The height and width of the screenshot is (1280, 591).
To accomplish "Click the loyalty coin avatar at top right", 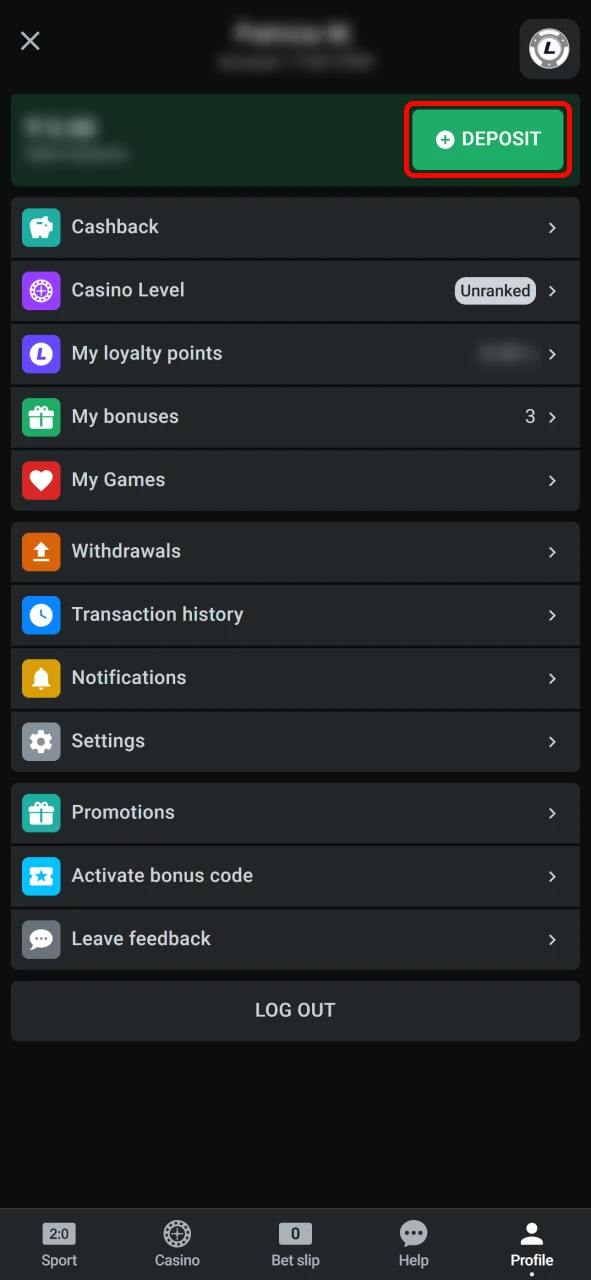I will (548, 49).
